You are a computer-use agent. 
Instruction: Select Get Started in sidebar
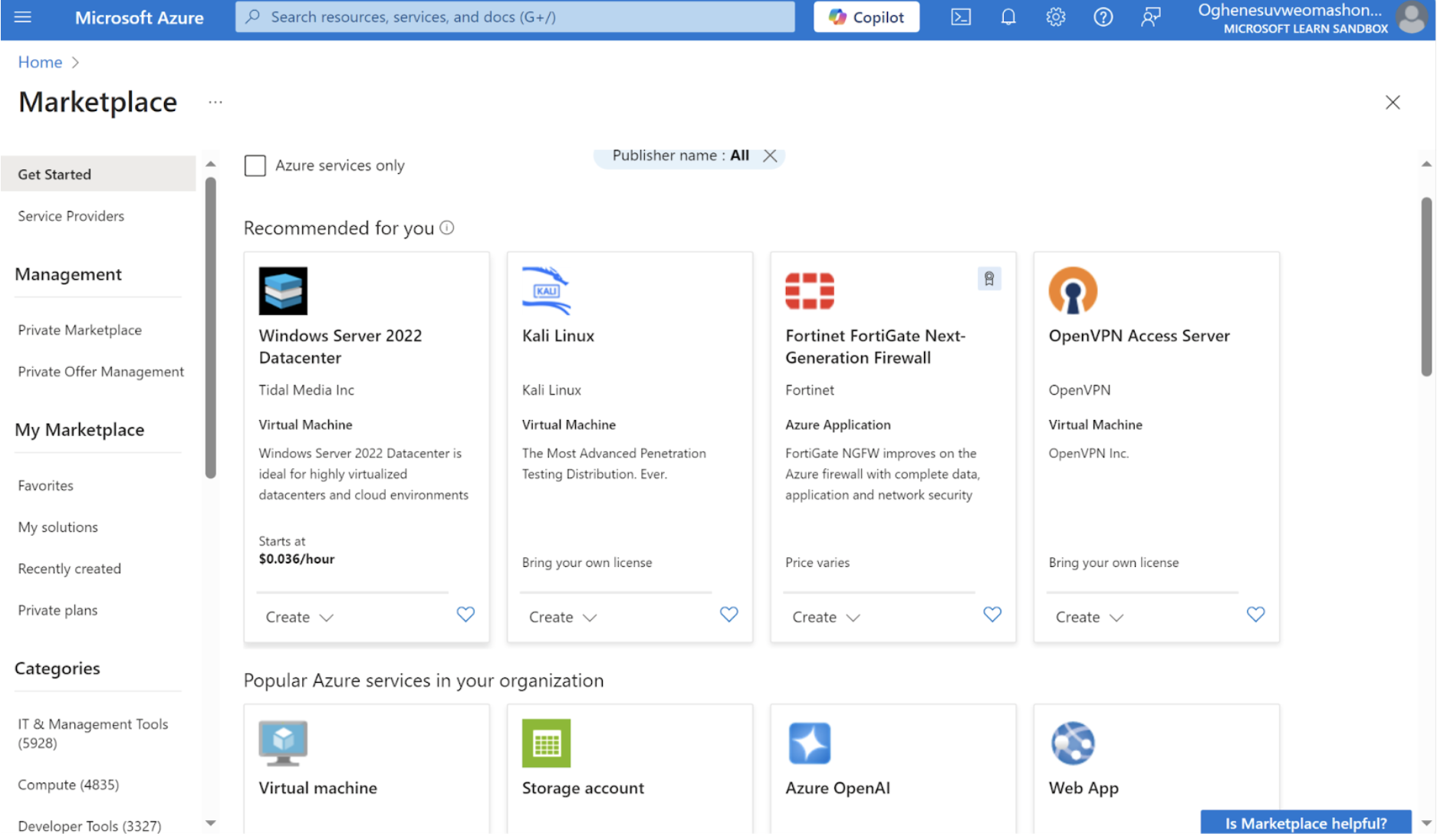point(98,174)
